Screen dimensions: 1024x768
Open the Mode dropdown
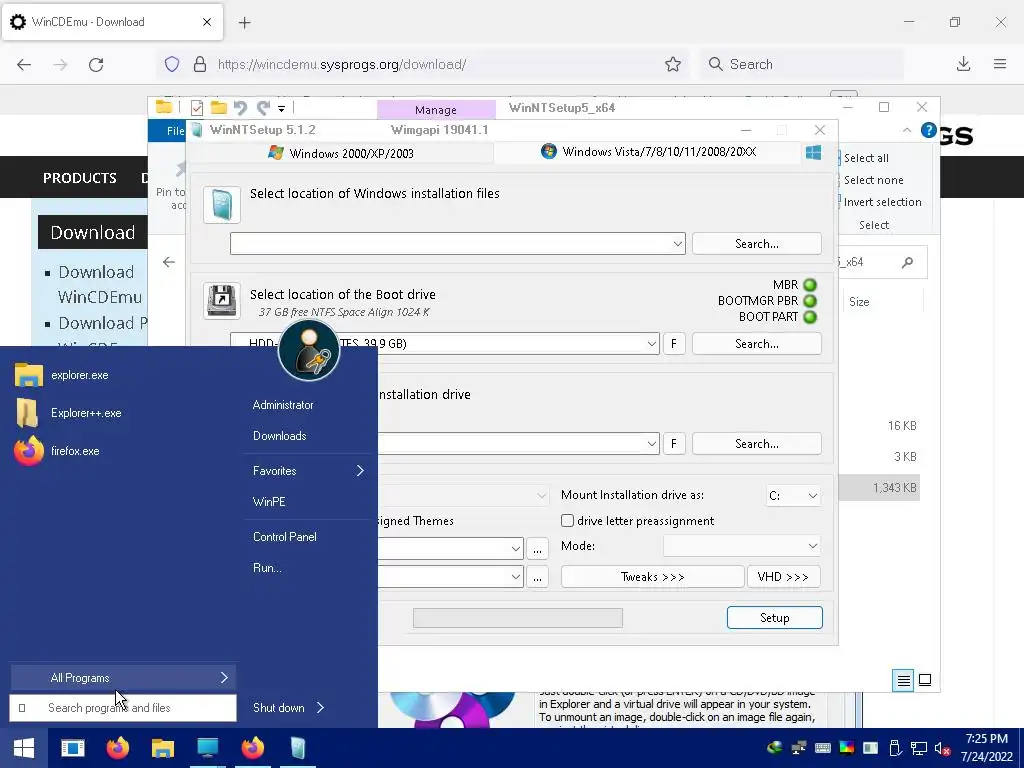(741, 546)
